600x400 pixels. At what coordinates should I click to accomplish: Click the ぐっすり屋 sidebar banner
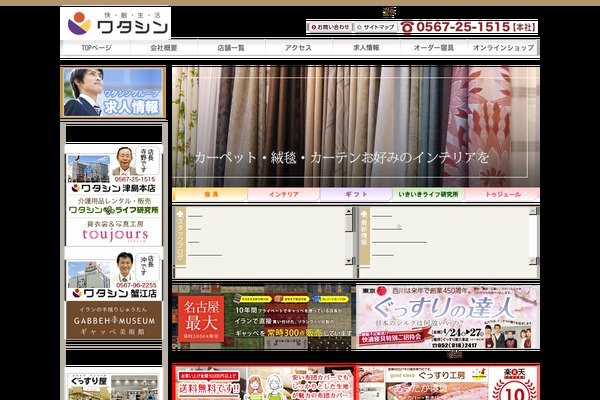(x=114, y=386)
